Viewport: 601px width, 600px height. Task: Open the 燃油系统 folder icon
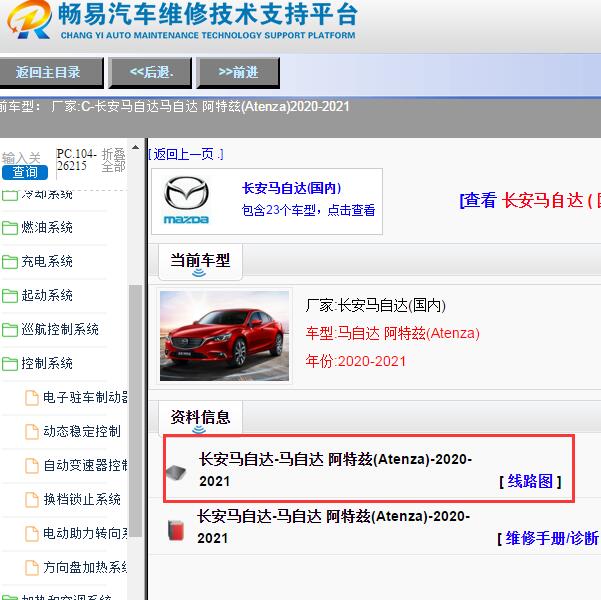(10, 228)
